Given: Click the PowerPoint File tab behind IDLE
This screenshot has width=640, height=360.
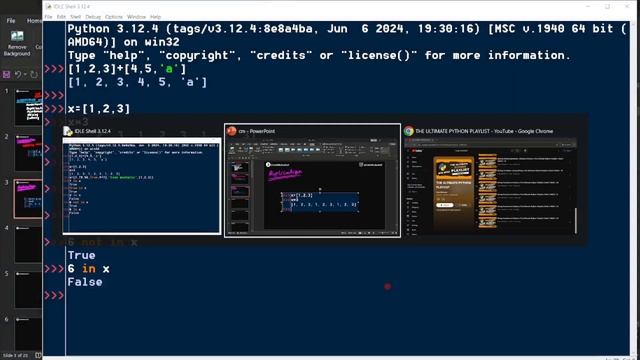Looking at the screenshot, I should point(11,20).
